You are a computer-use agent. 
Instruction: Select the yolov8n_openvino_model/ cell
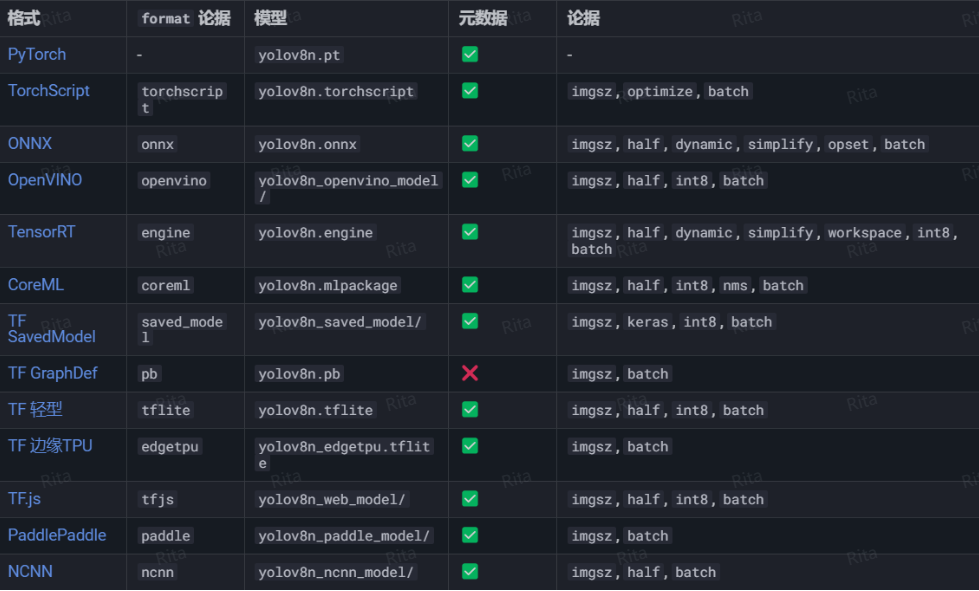pos(348,188)
